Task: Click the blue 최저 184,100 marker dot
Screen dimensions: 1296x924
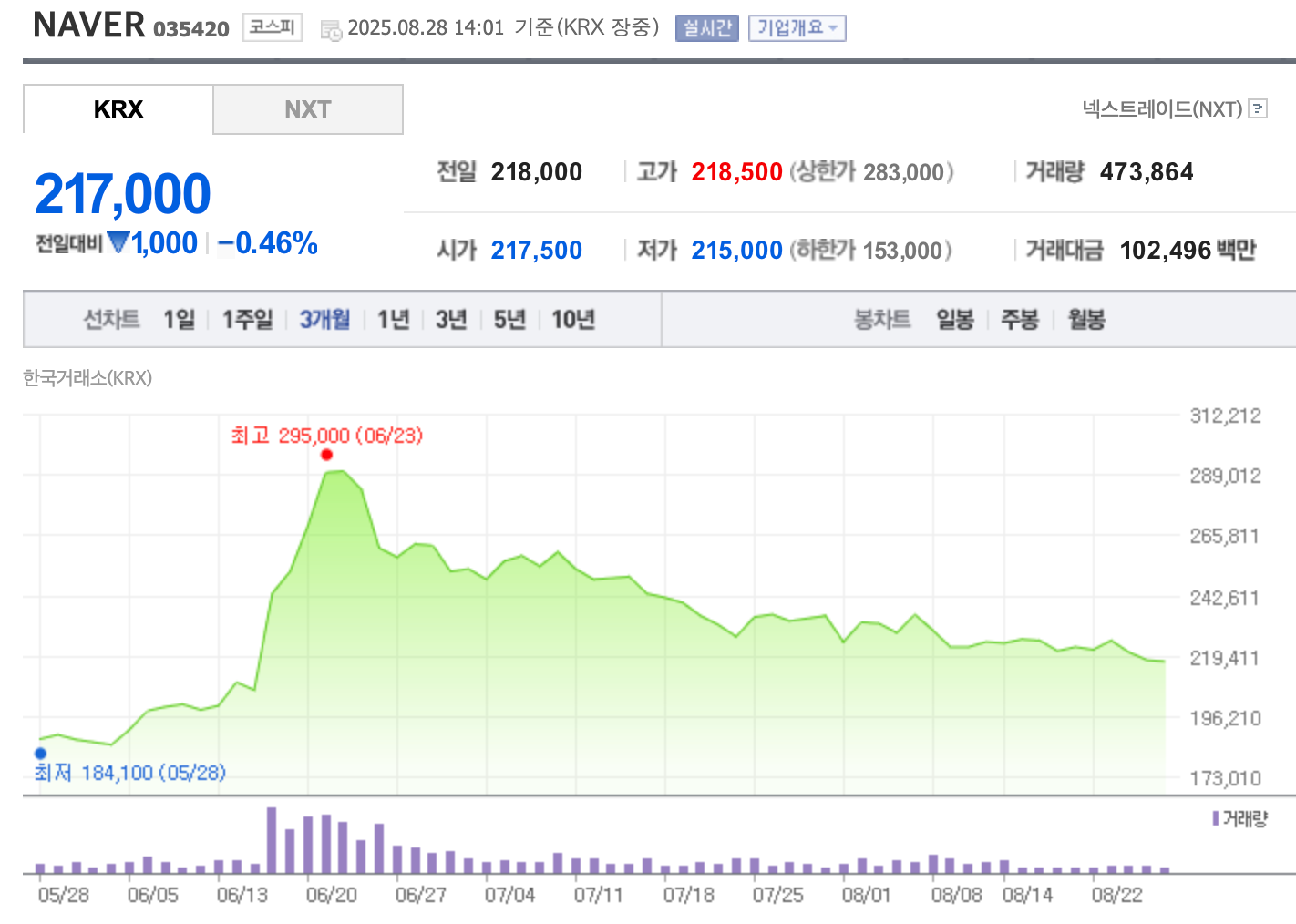Action: (x=39, y=753)
